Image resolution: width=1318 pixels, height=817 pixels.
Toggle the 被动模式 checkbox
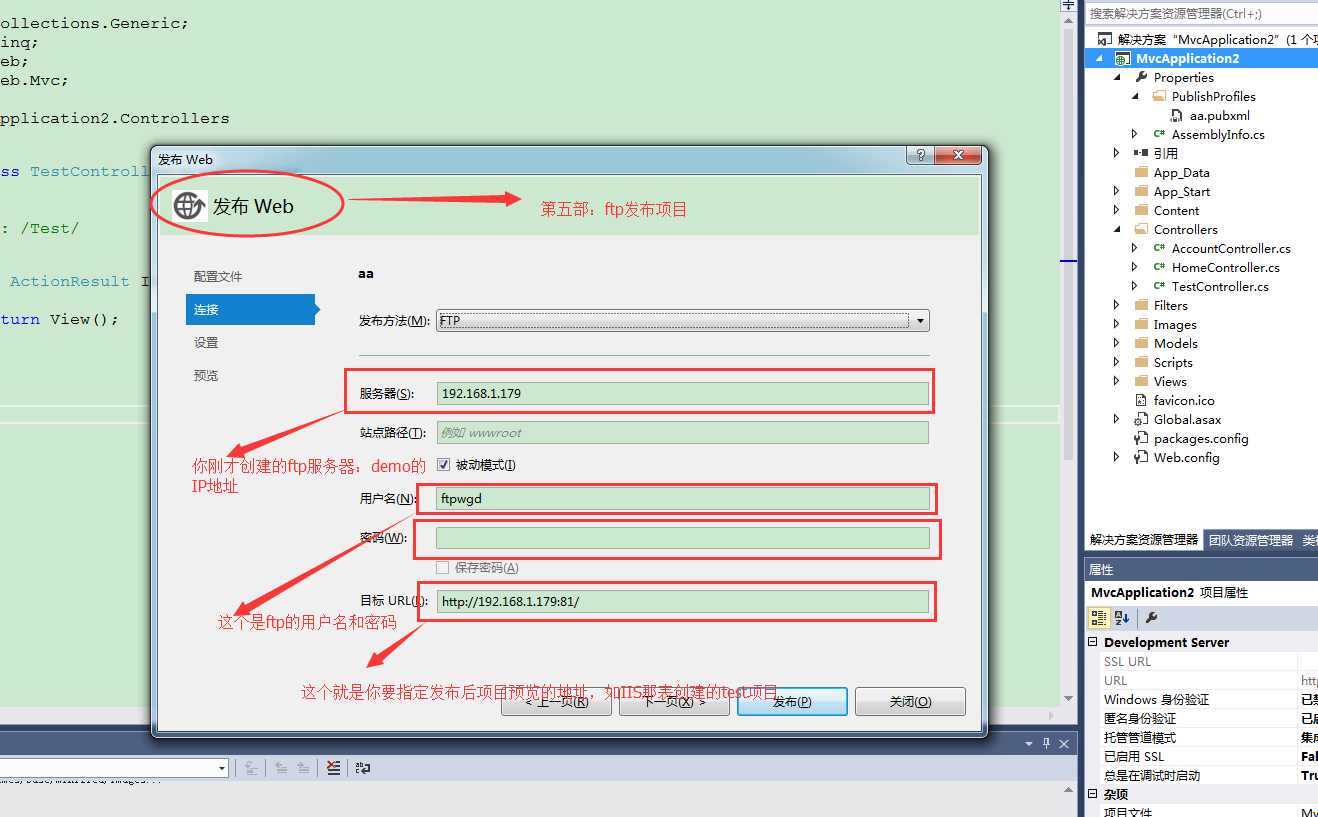(444, 465)
